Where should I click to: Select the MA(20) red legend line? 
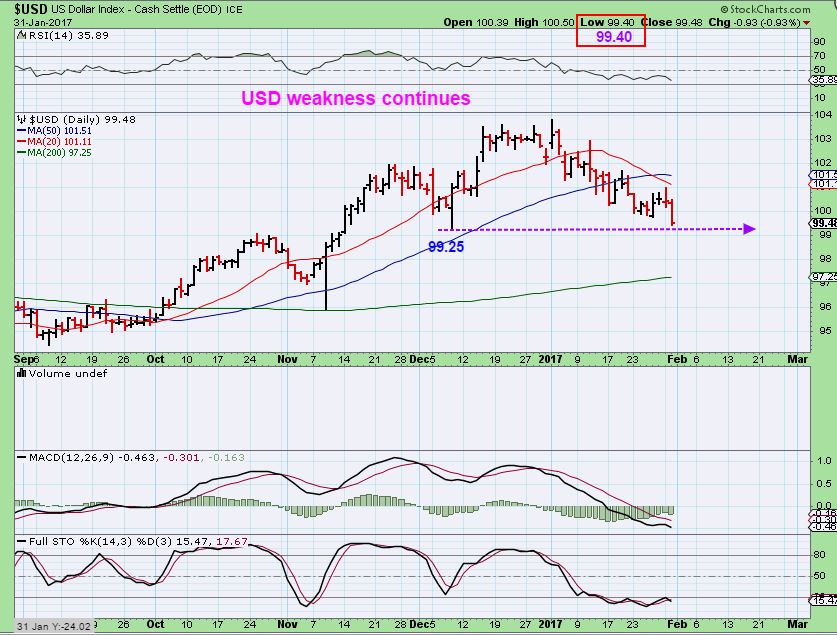(21, 142)
